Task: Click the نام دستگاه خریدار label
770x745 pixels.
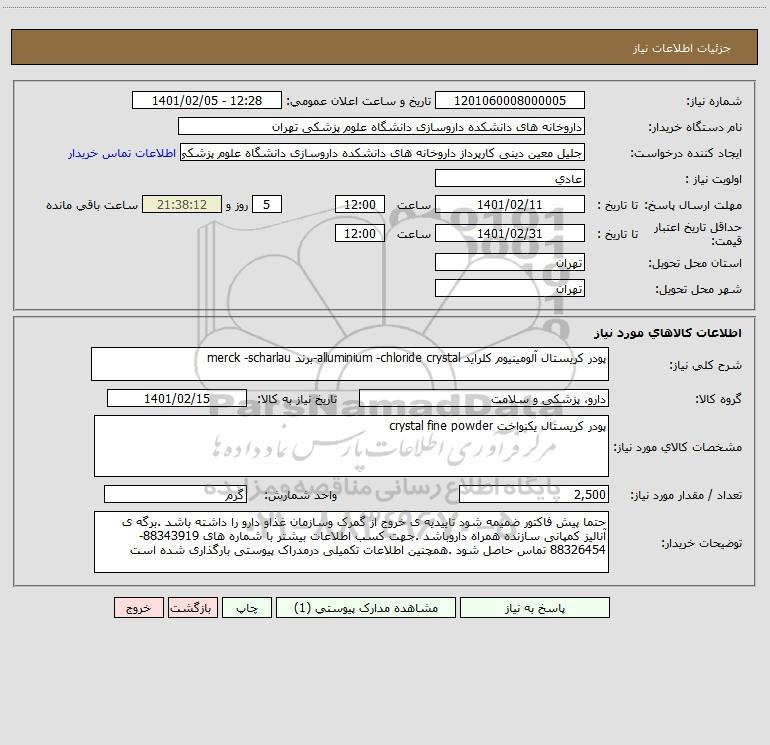Action: pyautogui.click(x=695, y=128)
